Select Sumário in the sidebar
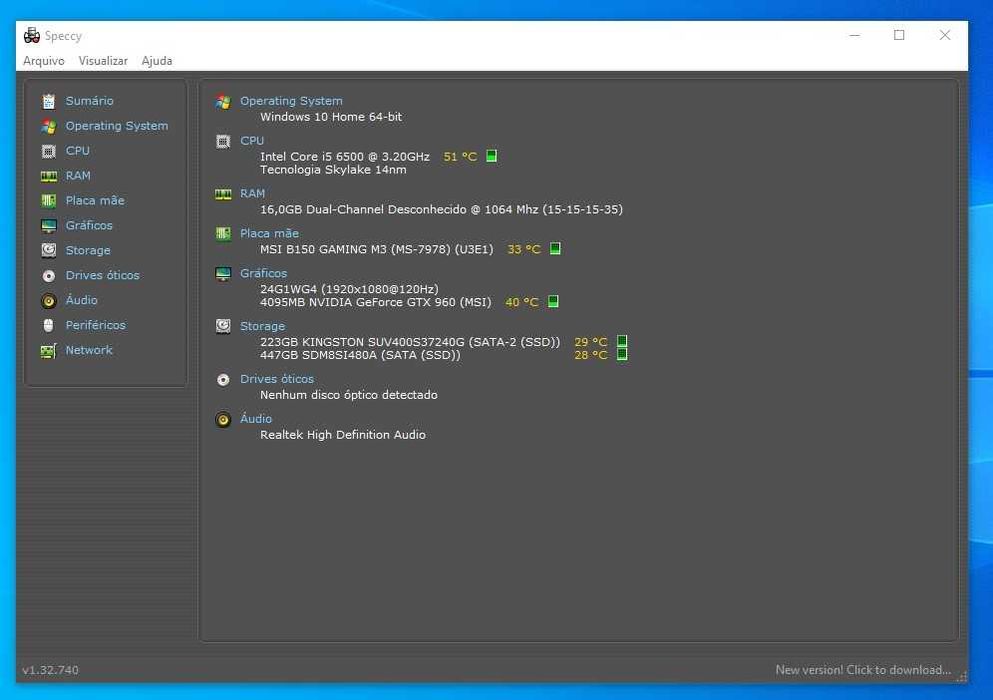Screen dimensions: 993x700 coord(89,101)
